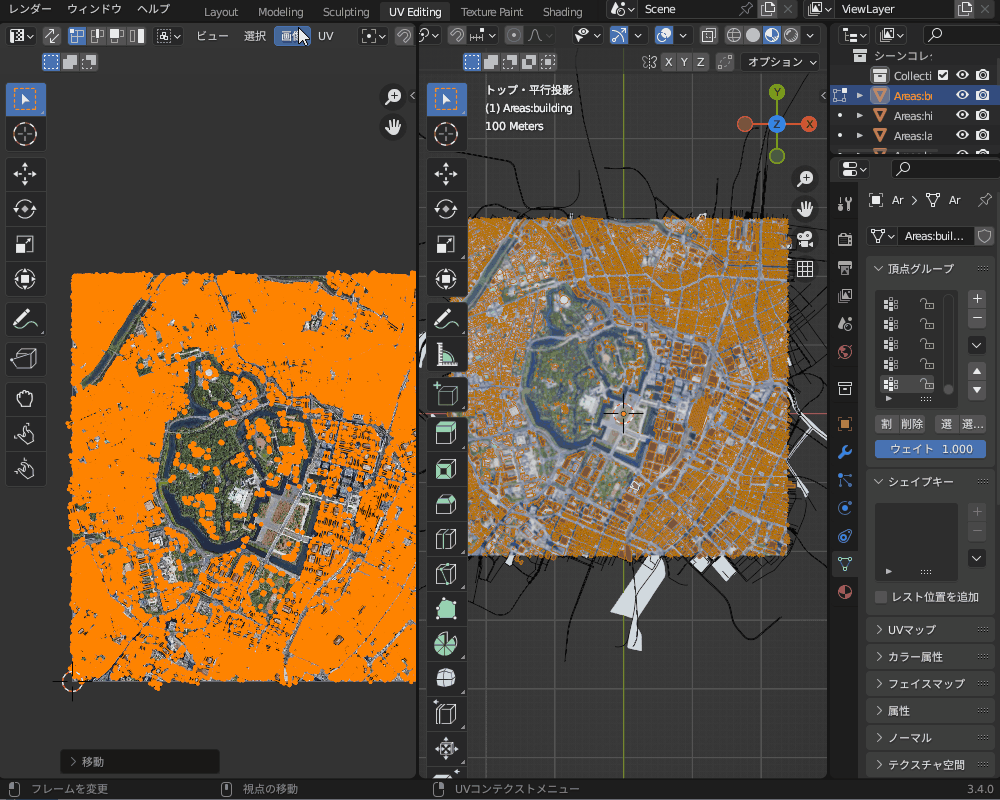1000x800 pixels.
Task: Click the 削除 button under 頂点グループ
Action: coord(911,424)
